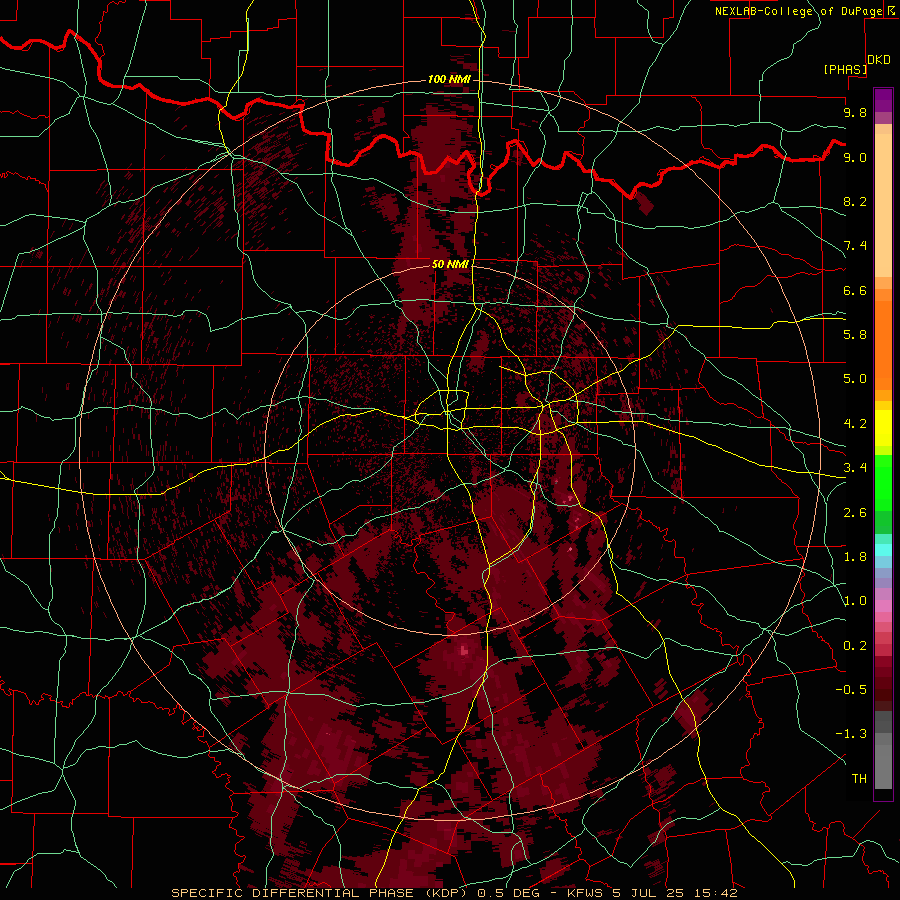Click the 7.4 value on color scale
Image resolution: width=900 pixels, height=900 pixels.
tap(855, 246)
